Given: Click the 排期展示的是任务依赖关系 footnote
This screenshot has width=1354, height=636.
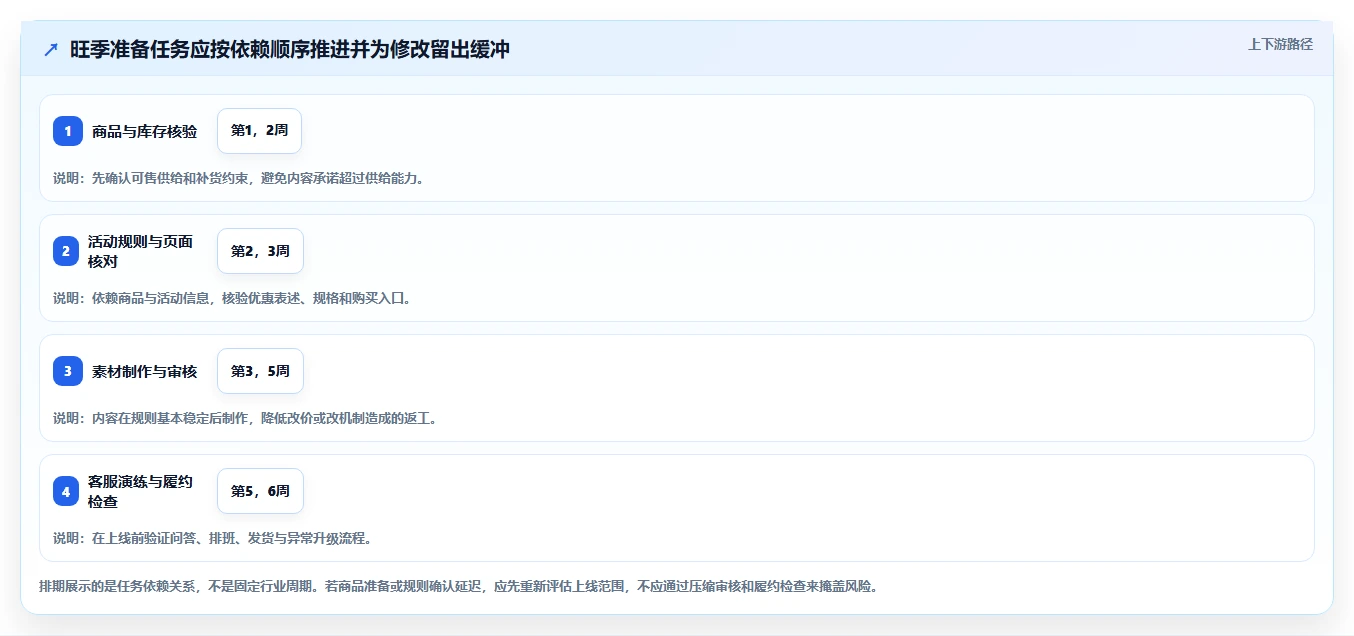Looking at the screenshot, I should 458,586.
